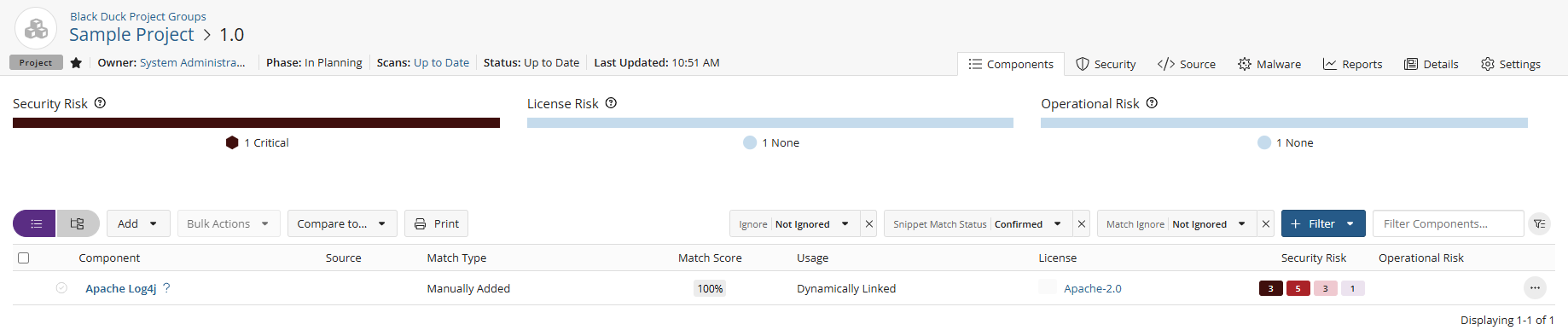1568x330 pixels.
Task: Open the Compare to... dropdown
Action: click(x=342, y=223)
